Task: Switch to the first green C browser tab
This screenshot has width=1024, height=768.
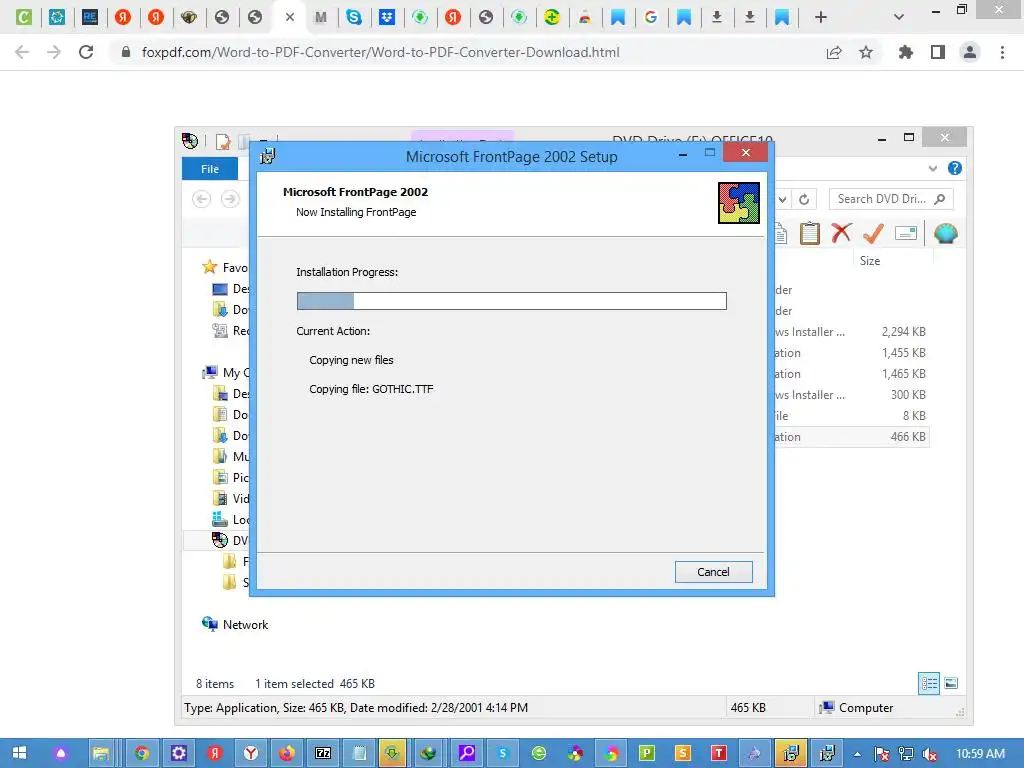Action: point(24,17)
